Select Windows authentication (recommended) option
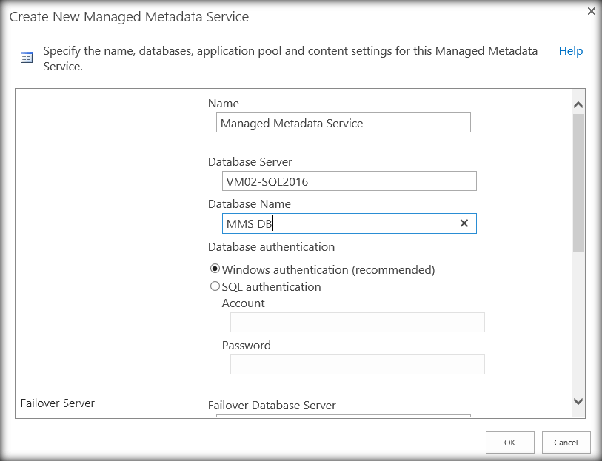The width and height of the screenshot is (602, 462). click(215, 269)
